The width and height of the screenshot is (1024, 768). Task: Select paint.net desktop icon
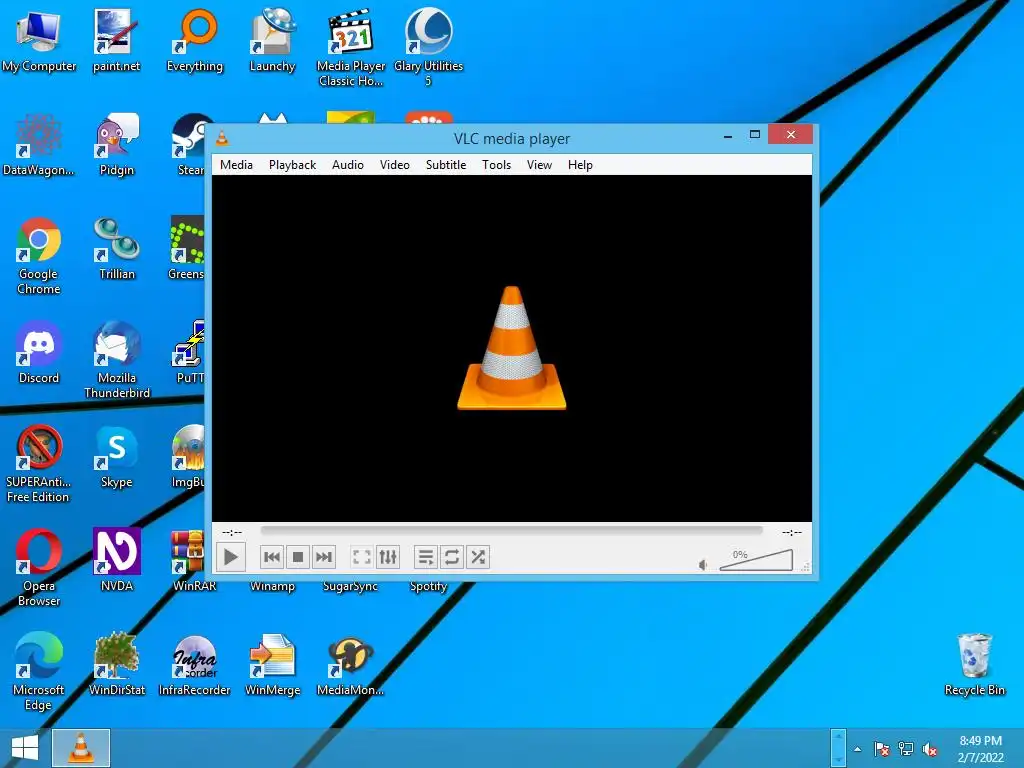click(116, 41)
